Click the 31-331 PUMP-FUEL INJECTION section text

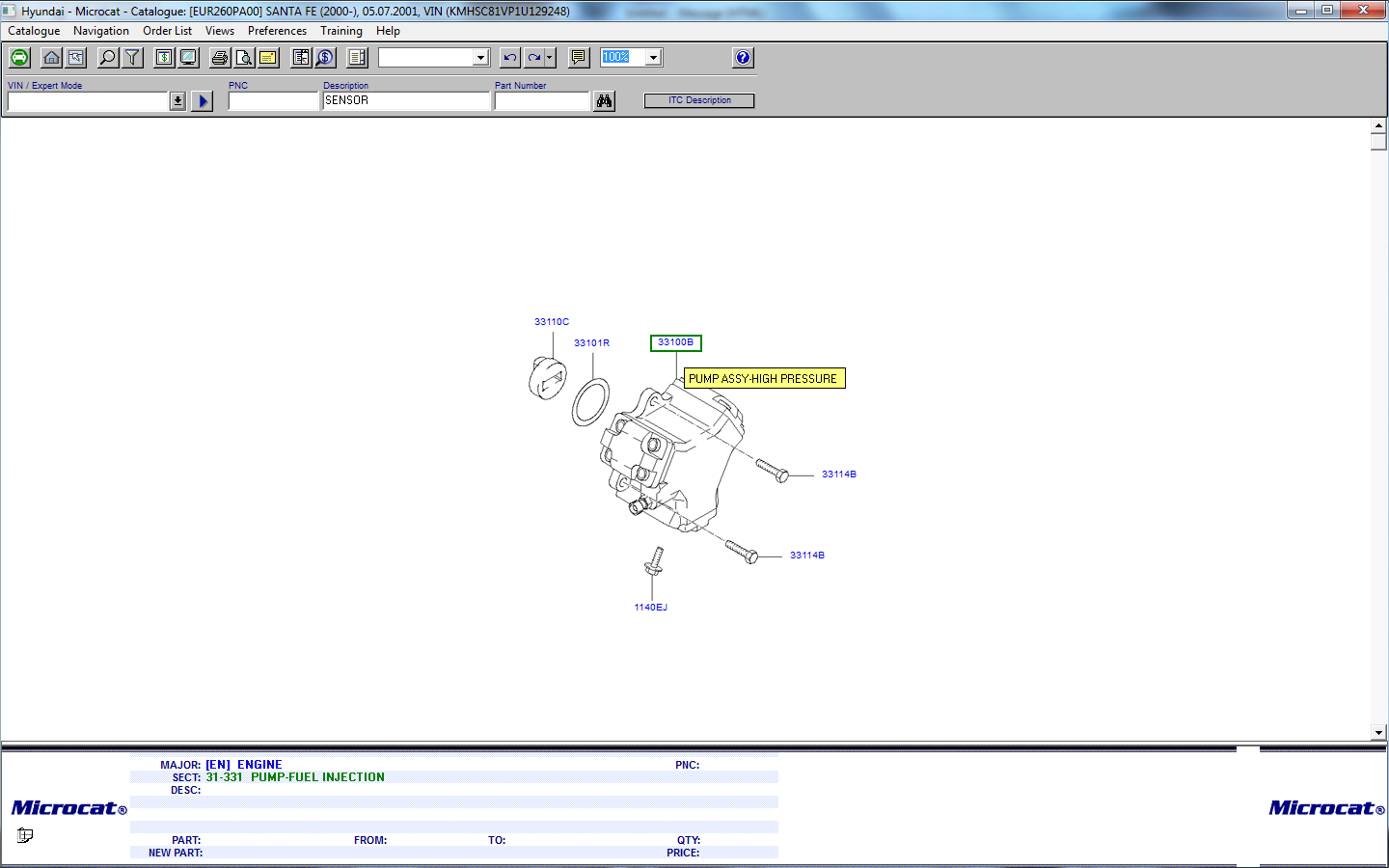[295, 777]
